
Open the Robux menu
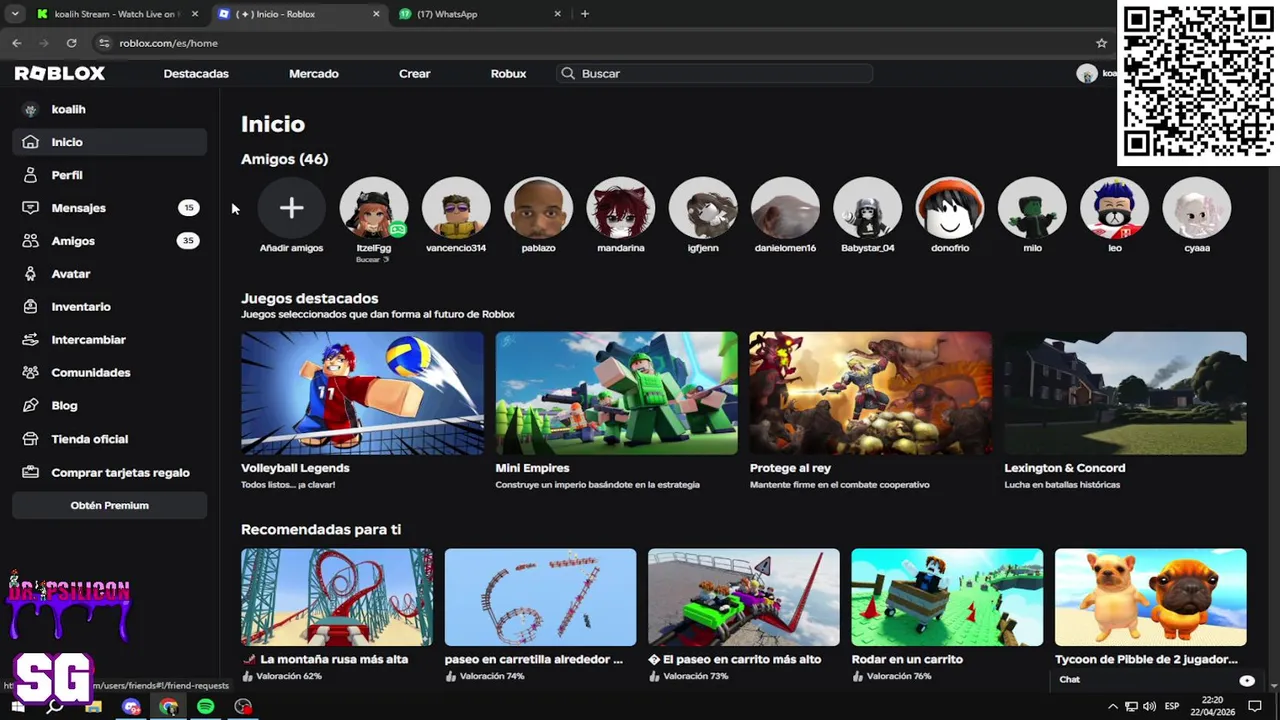click(508, 73)
